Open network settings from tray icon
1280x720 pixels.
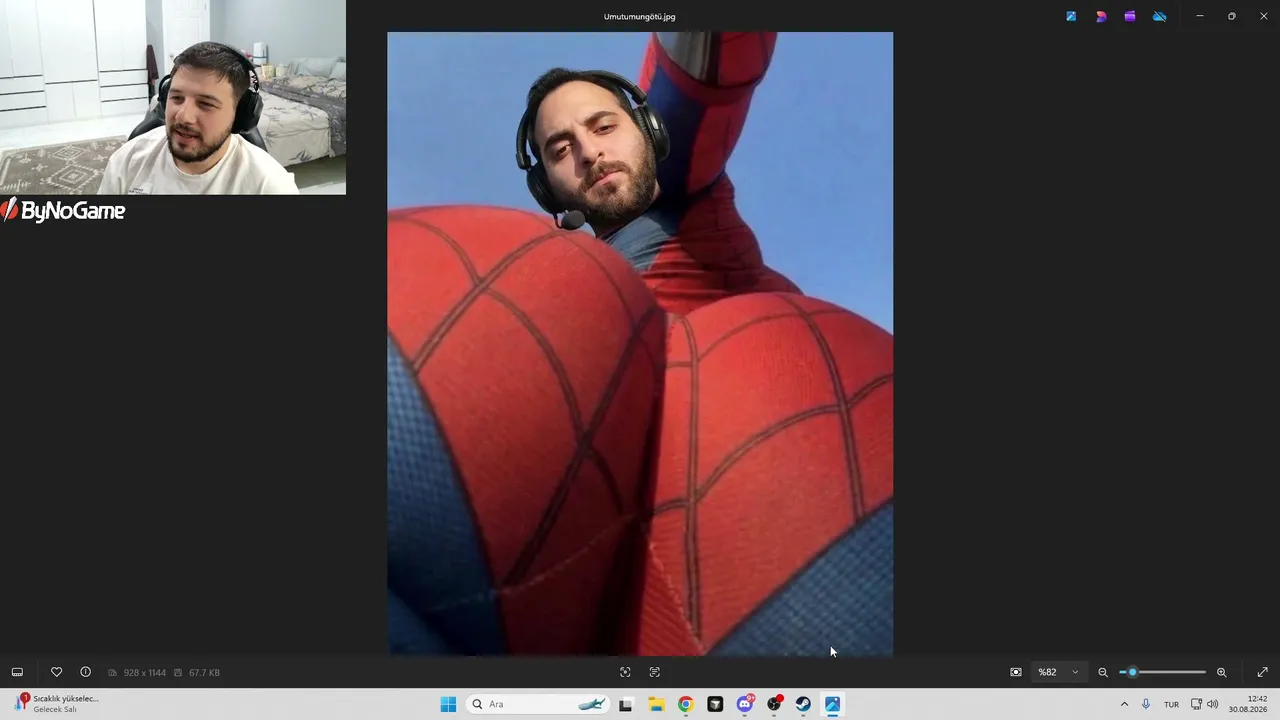(1196, 704)
